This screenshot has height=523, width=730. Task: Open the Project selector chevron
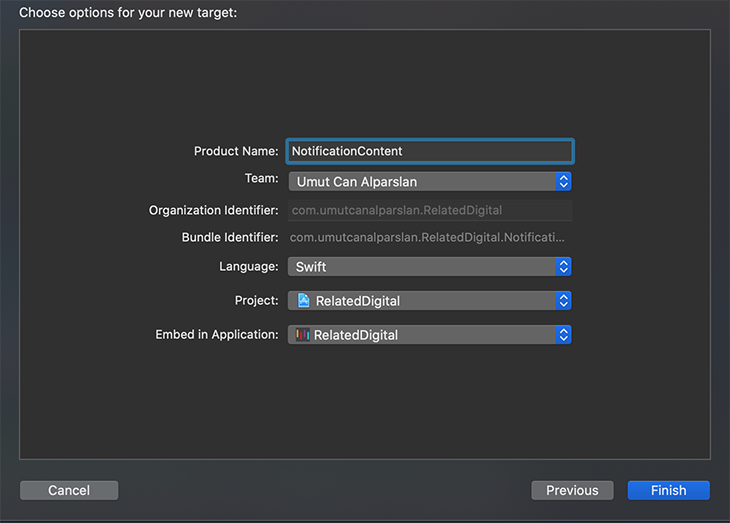click(x=563, y=300)
